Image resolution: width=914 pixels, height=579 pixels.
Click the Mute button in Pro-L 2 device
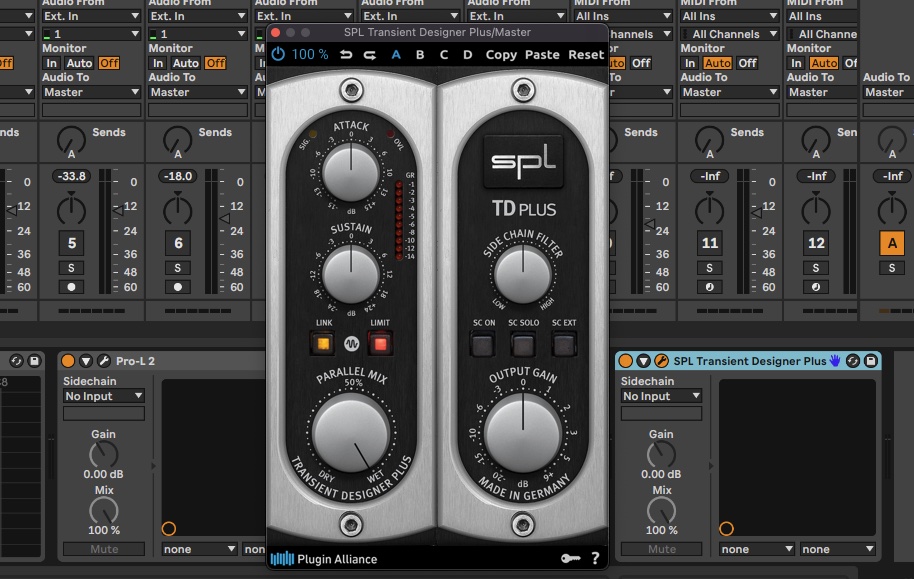104,549
